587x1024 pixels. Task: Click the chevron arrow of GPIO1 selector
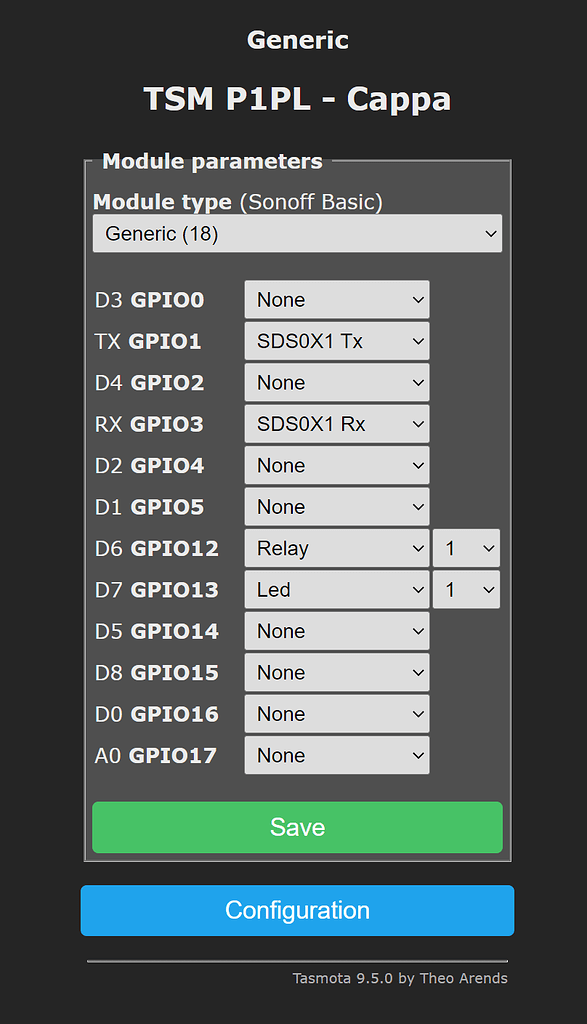(419, 342)
